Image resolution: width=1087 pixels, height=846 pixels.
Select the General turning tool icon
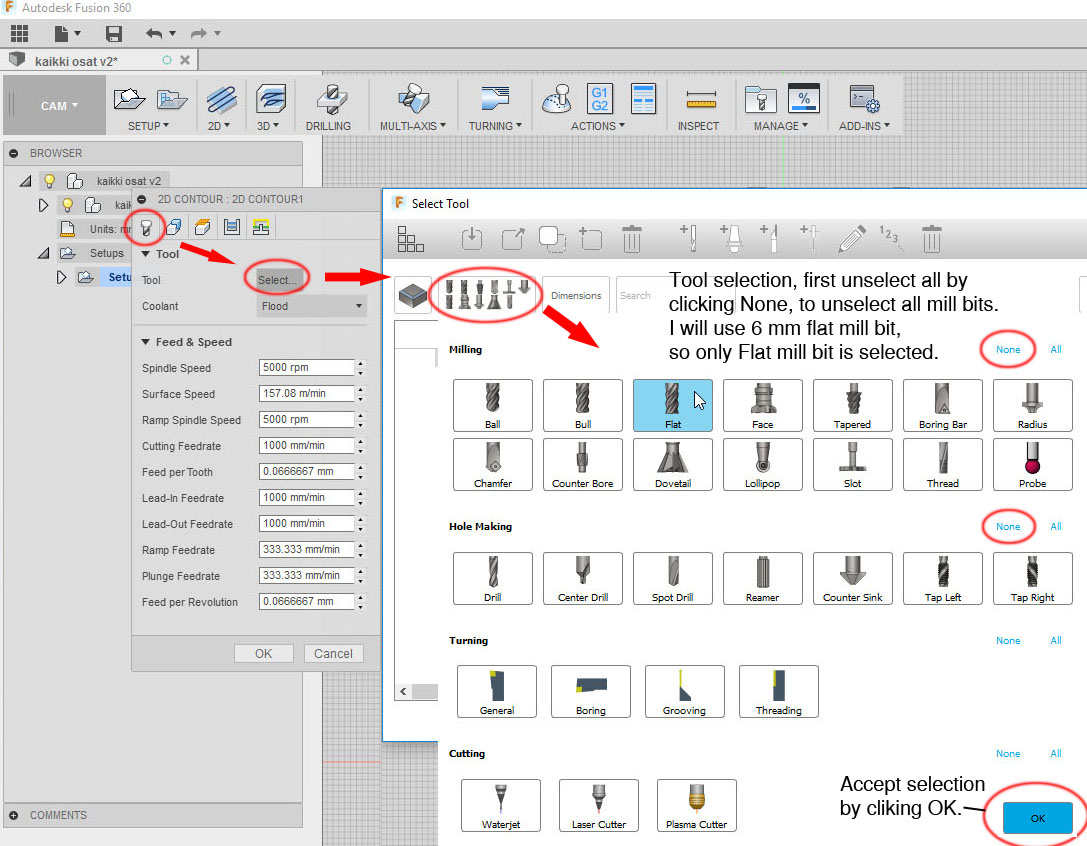pos(496,691)
